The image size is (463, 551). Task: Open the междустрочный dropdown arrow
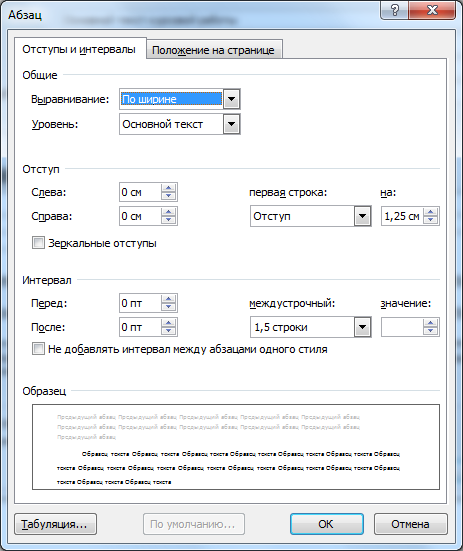pyautogui.click(x=363, y=327)
